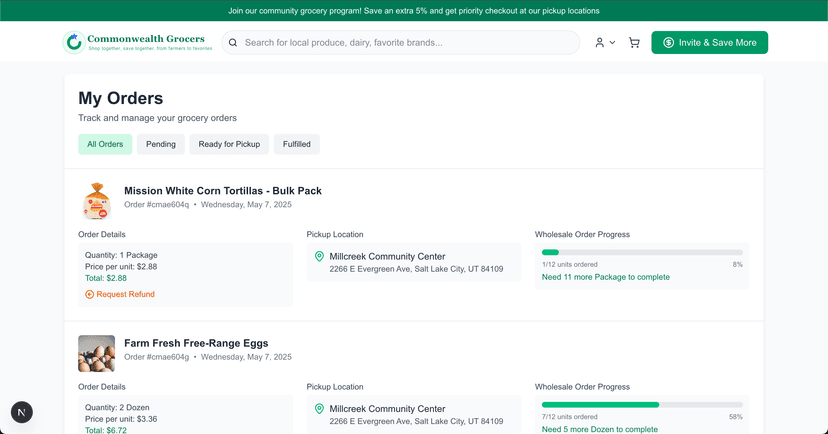Click '1/12 units ordered' text
This screenshot has width=828, height=434.
click(x=570, y=265)
